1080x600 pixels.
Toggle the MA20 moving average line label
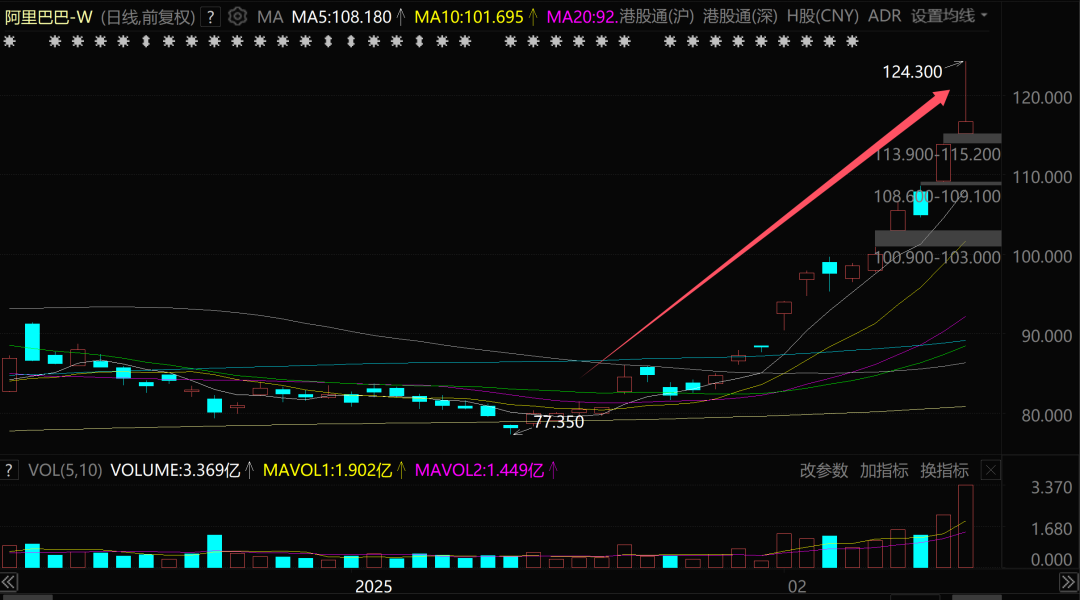tap(581, 17)
